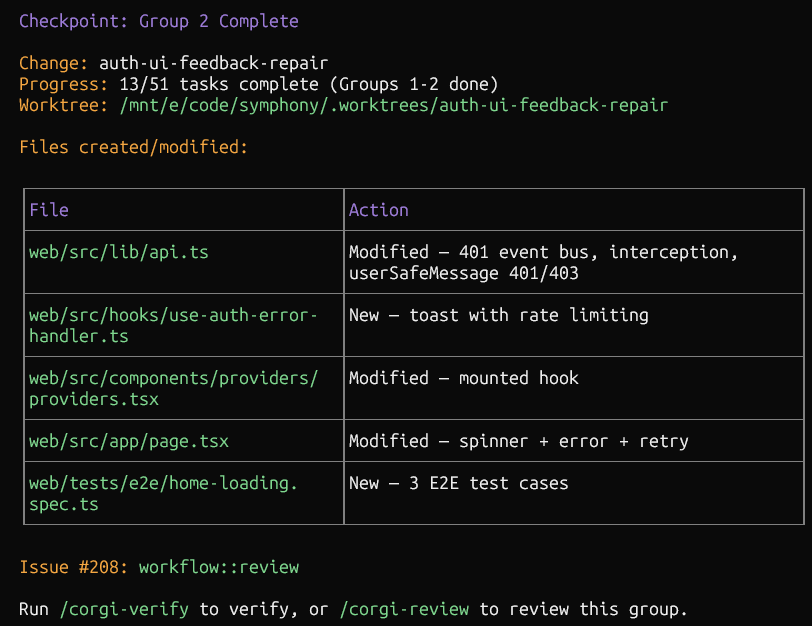812x626 pixels.
Task: Click the workflow::review status text
Action: point(219,567)
